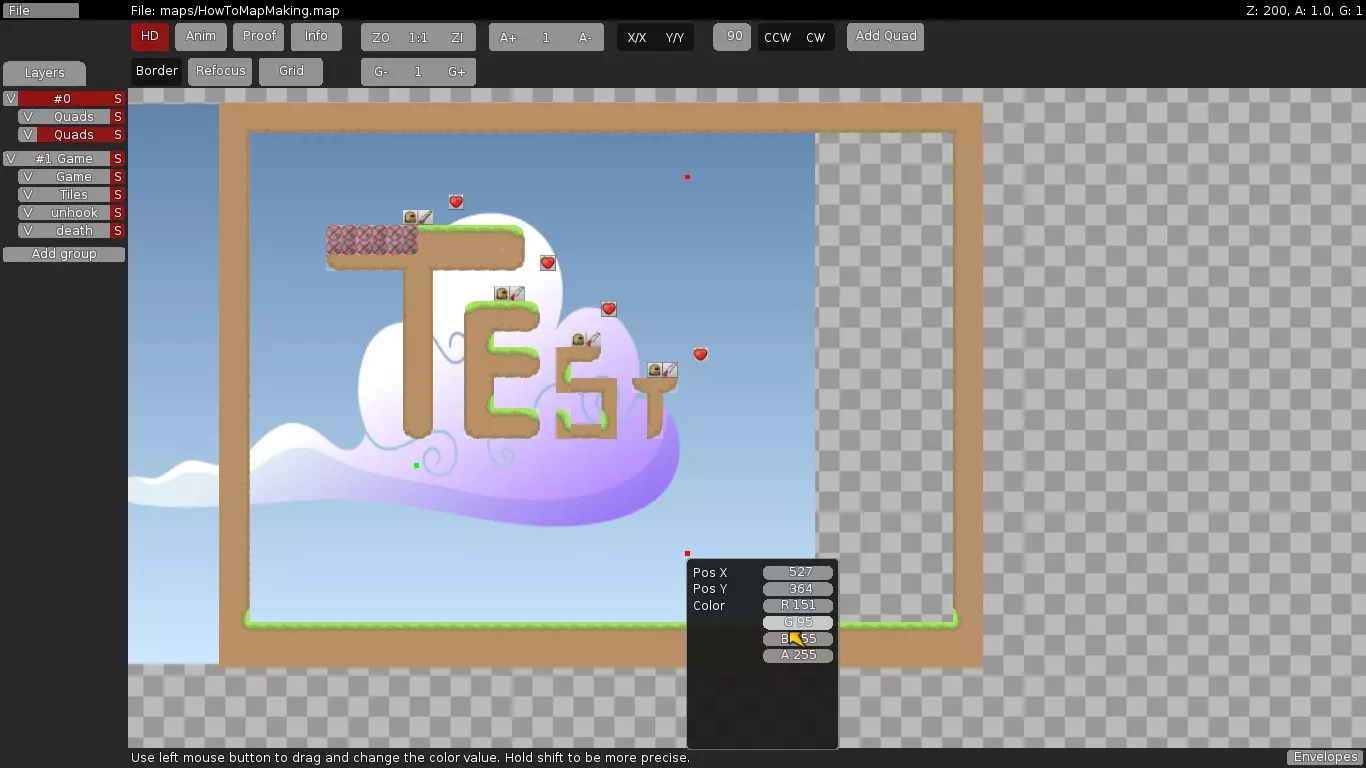Click the Add group button

point(64,254)
